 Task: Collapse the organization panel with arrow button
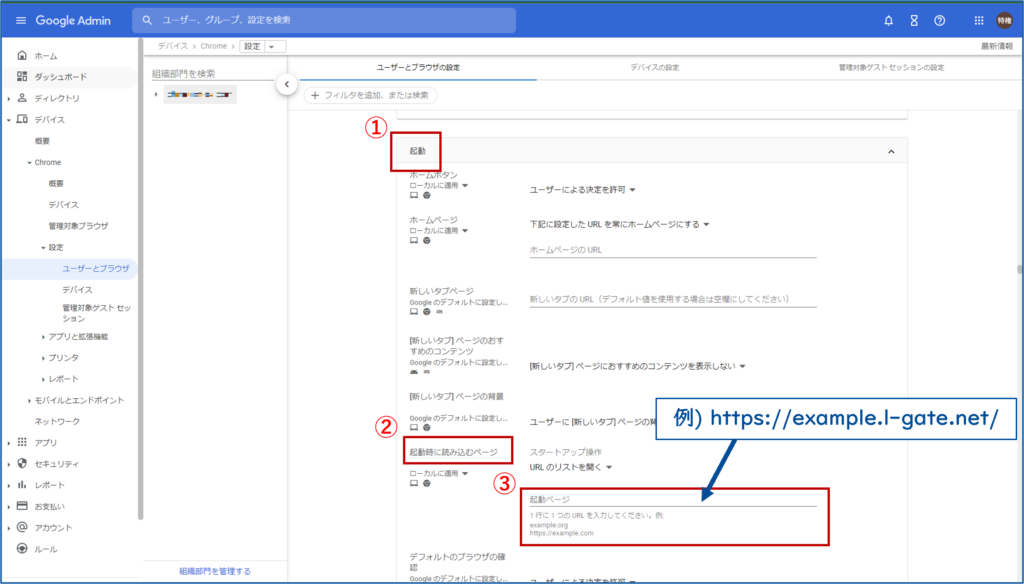[x=287, y=84]
